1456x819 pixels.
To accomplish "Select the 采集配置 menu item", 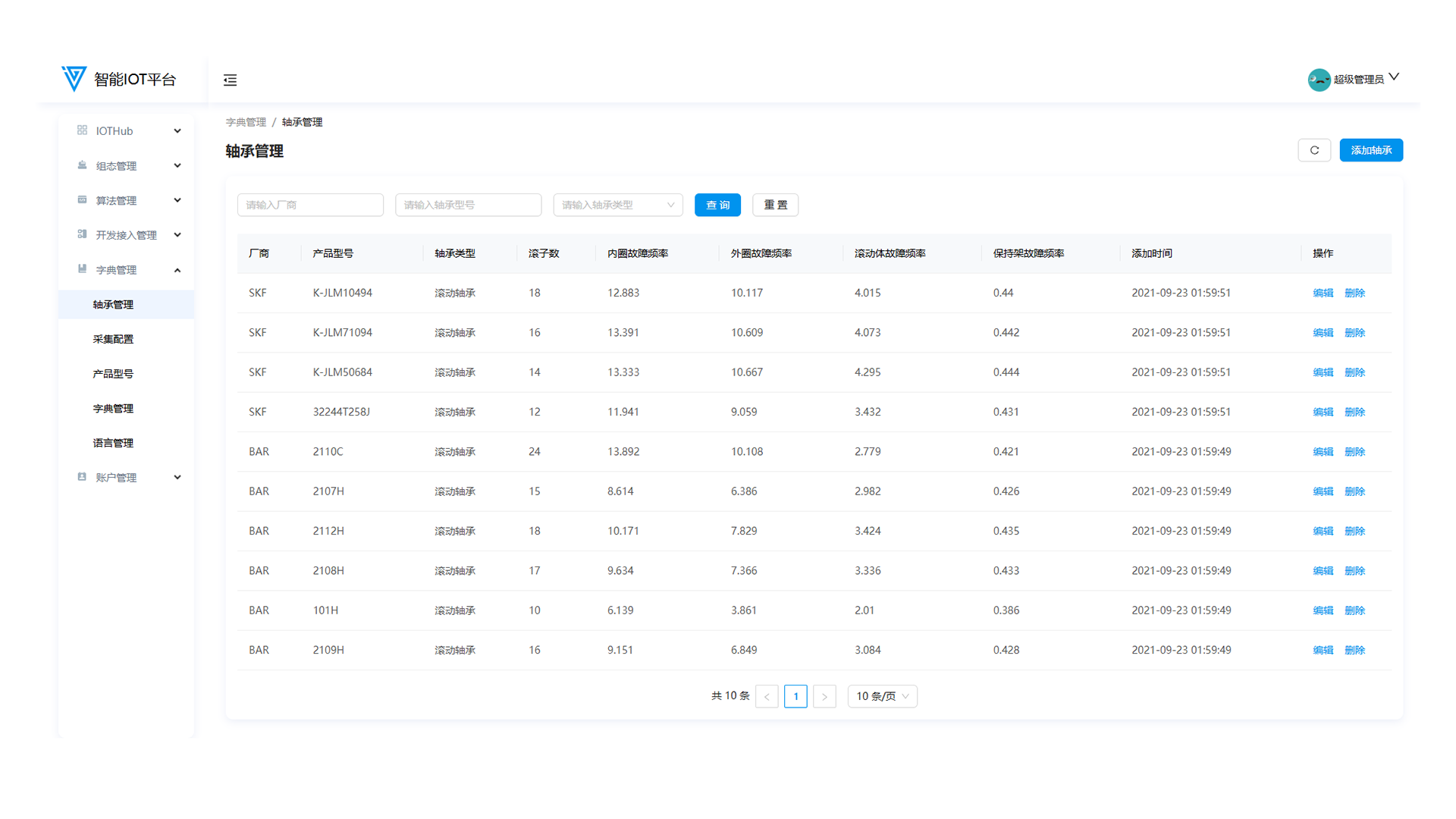I will (113, 339).
